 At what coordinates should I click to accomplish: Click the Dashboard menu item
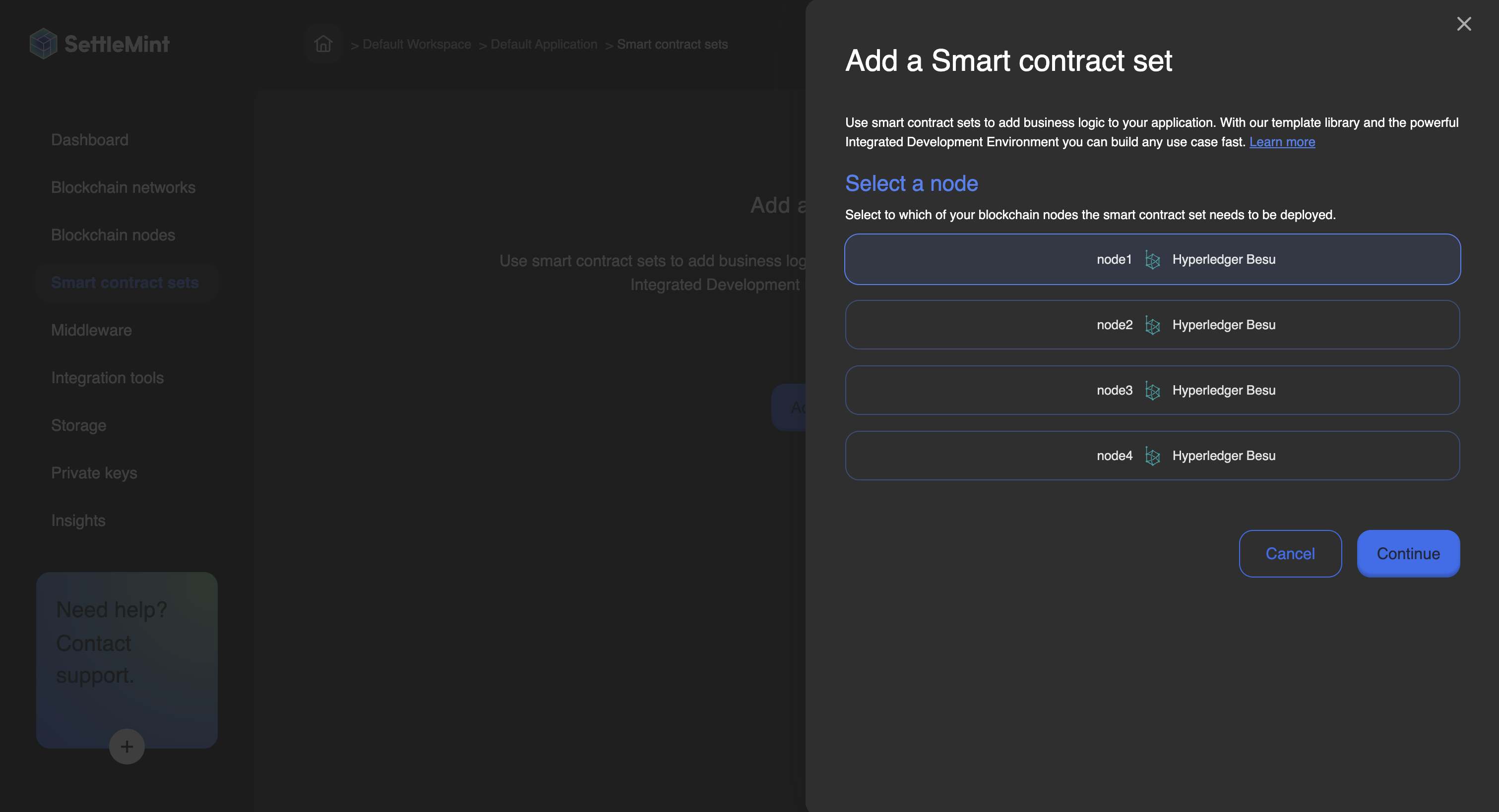90,139
